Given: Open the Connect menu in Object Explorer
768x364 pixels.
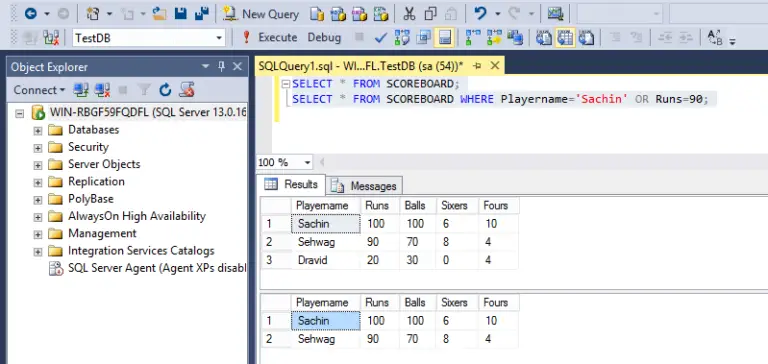Looking at the screenshot, I should [39, 90].
